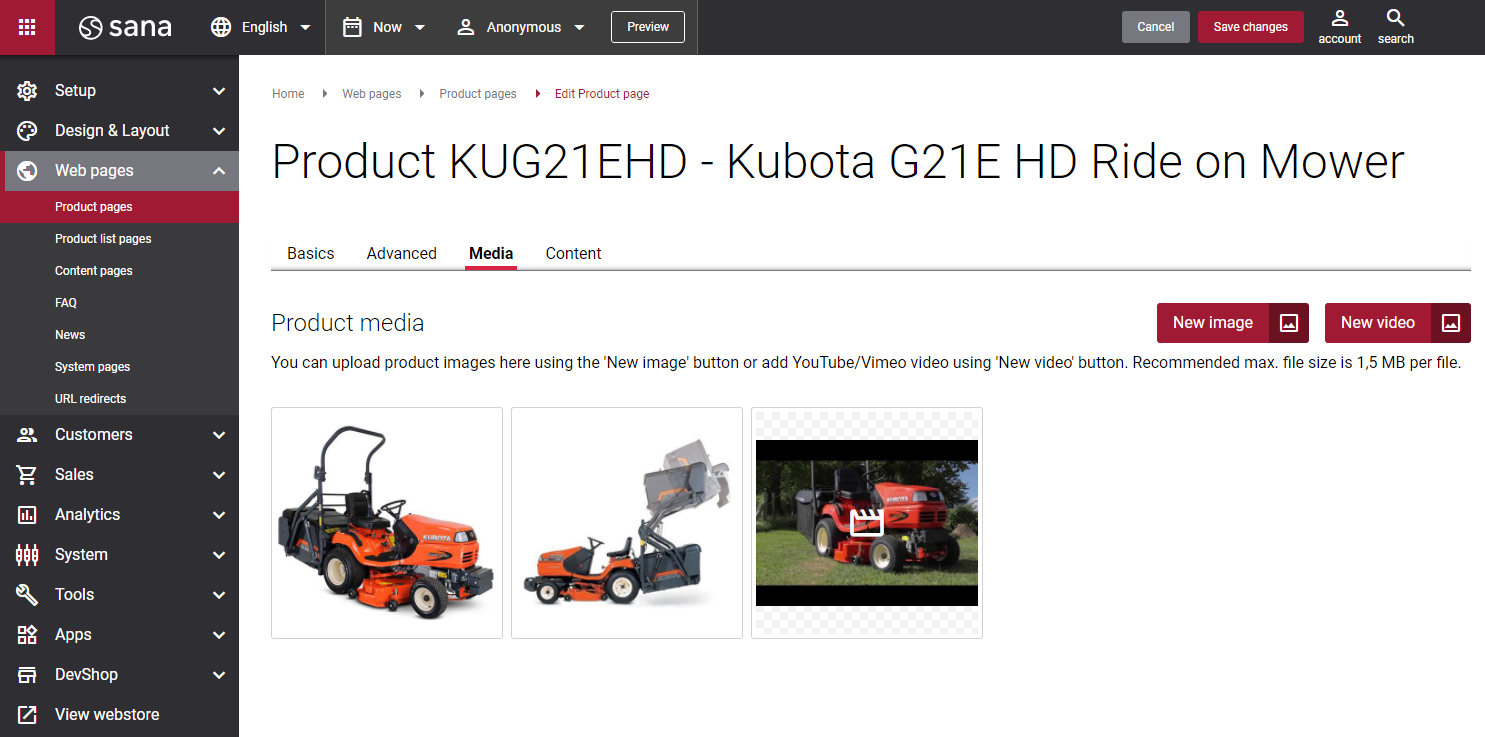Open the apps grid menu icon
The image size is (1485, 737).
click(27, 27)
